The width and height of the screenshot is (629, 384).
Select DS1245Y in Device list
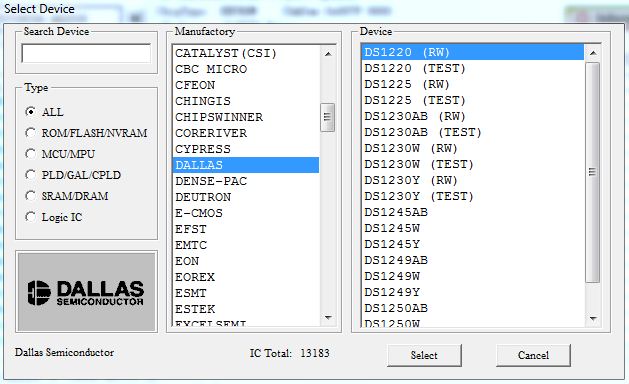[x=473, y=244]
